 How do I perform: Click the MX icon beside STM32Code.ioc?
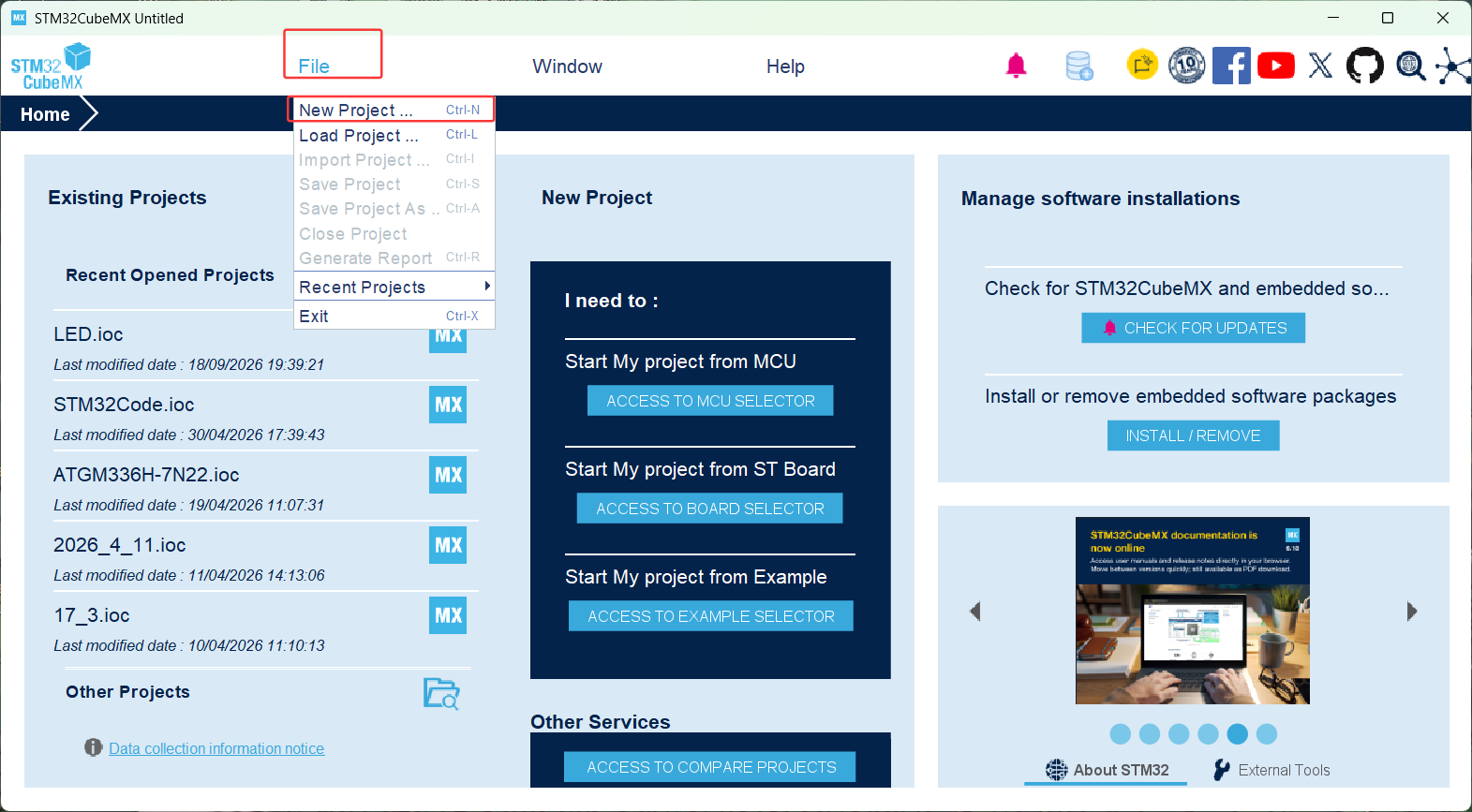tap(448, 405)
